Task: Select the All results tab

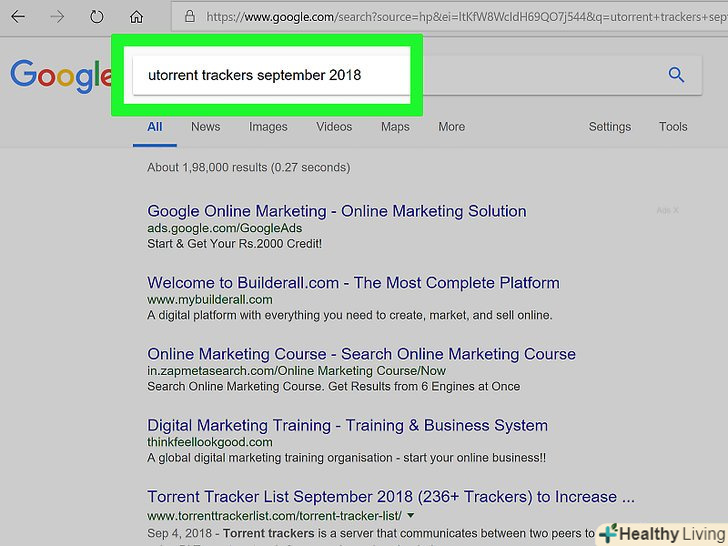Action: point(155,127)
